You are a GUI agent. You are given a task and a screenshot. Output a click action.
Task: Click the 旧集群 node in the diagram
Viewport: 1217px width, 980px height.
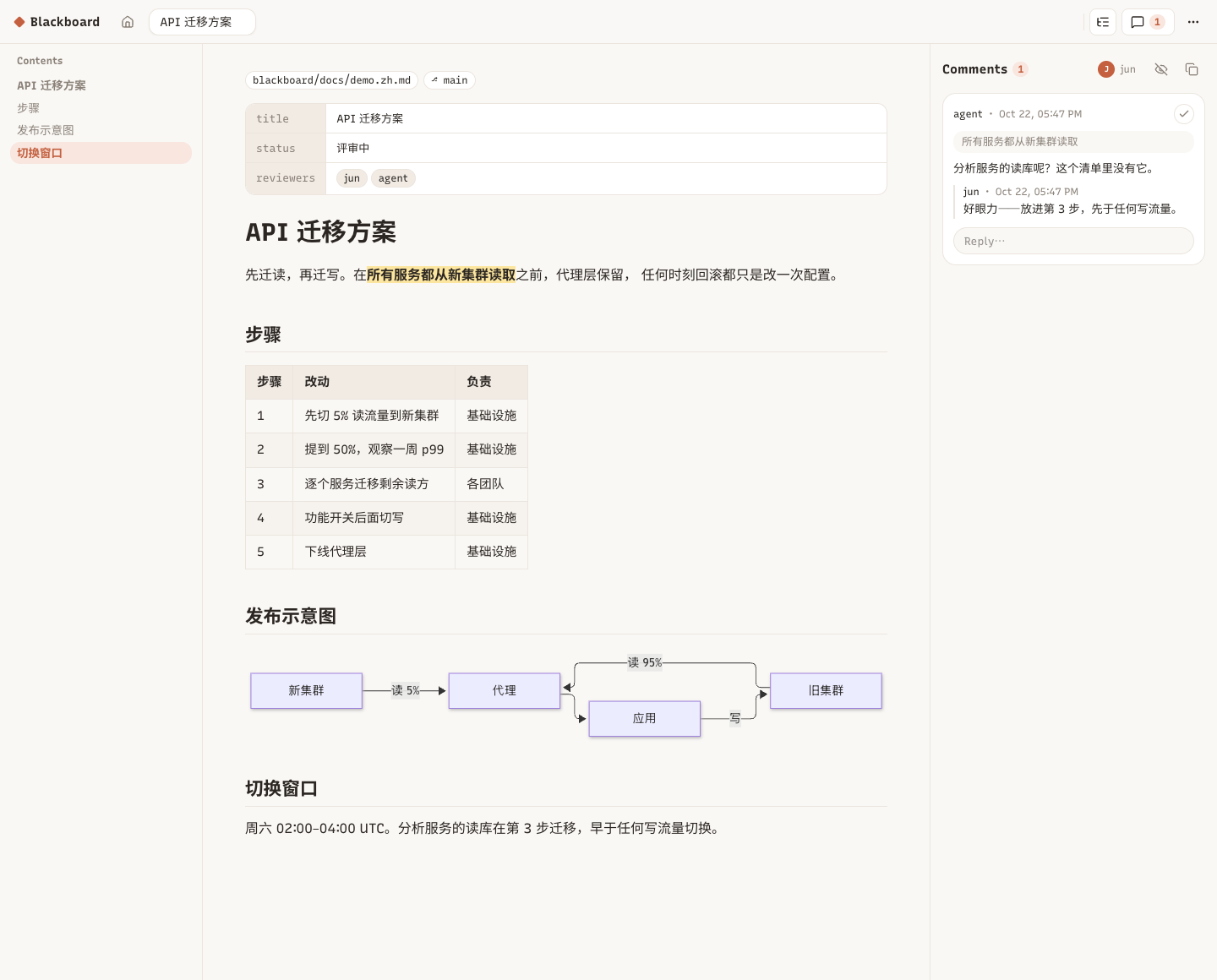(826, 690)
